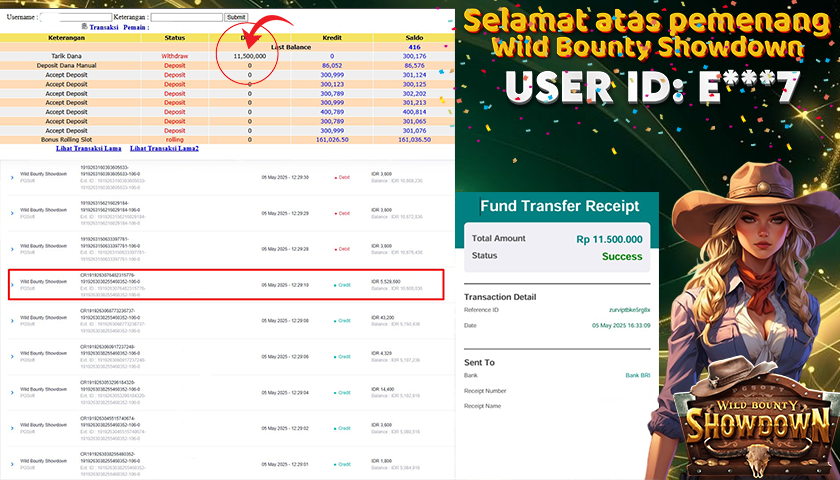Open the Pemain link

(x=136, y=27)
